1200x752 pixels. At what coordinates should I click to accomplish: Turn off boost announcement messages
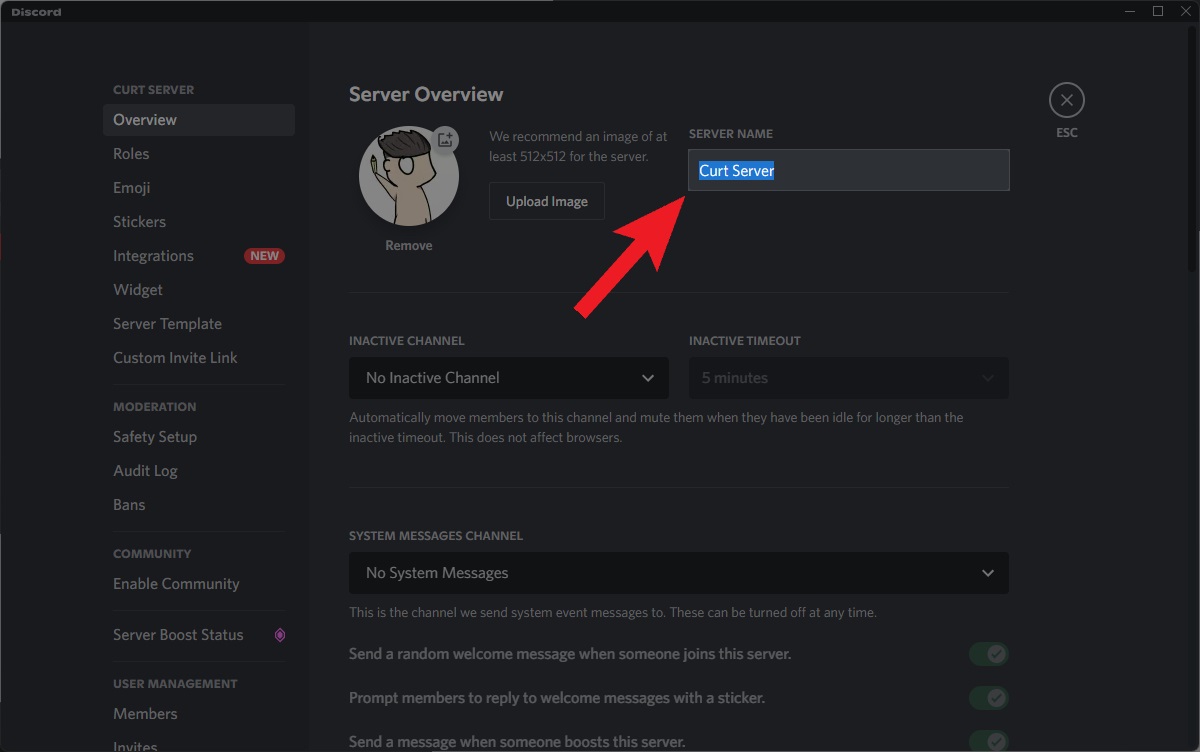[988, 741]
